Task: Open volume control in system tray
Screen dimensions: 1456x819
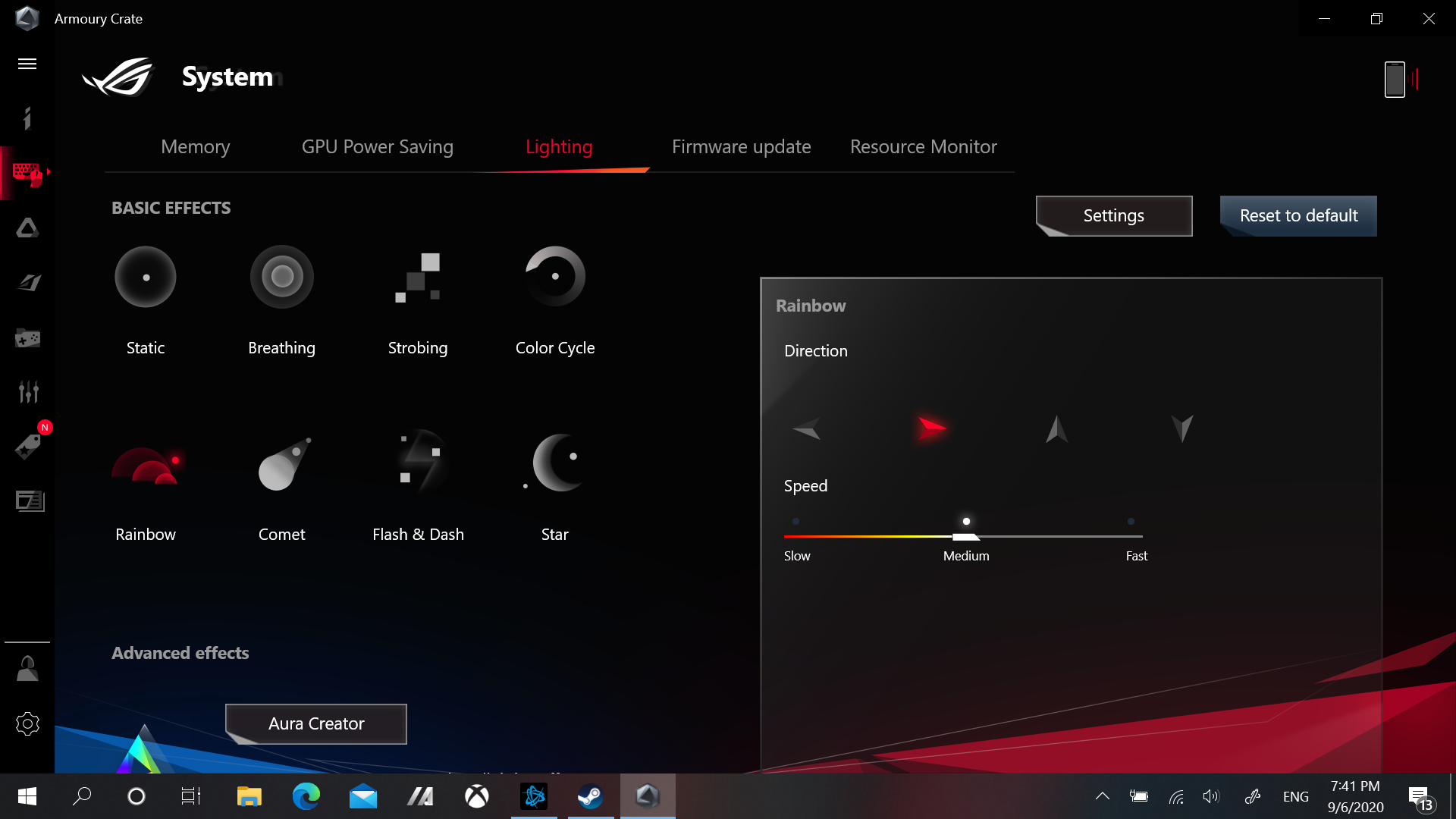Action: click(1211, 796)
